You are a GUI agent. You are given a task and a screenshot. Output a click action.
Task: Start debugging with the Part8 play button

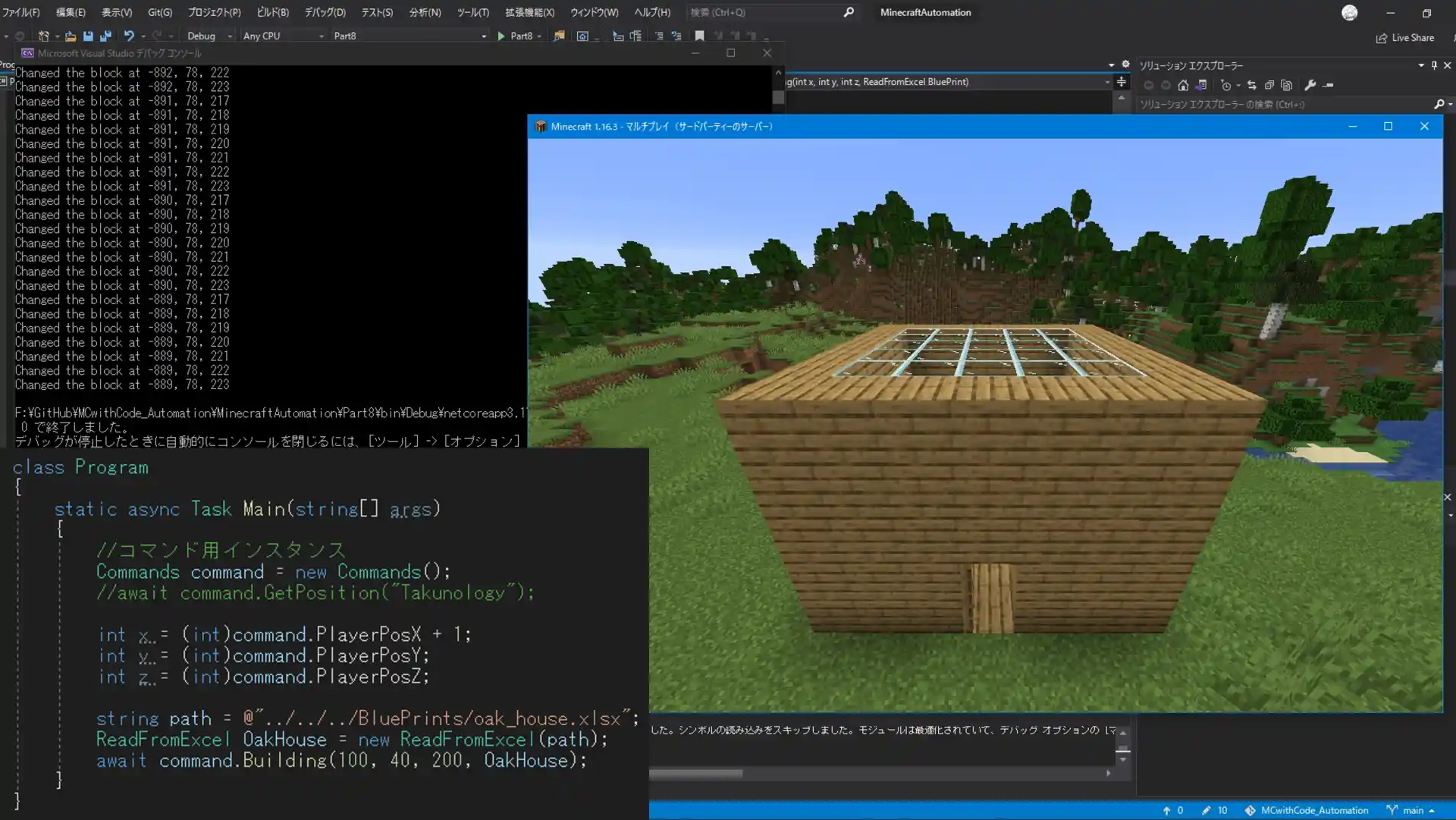[515, 36]
